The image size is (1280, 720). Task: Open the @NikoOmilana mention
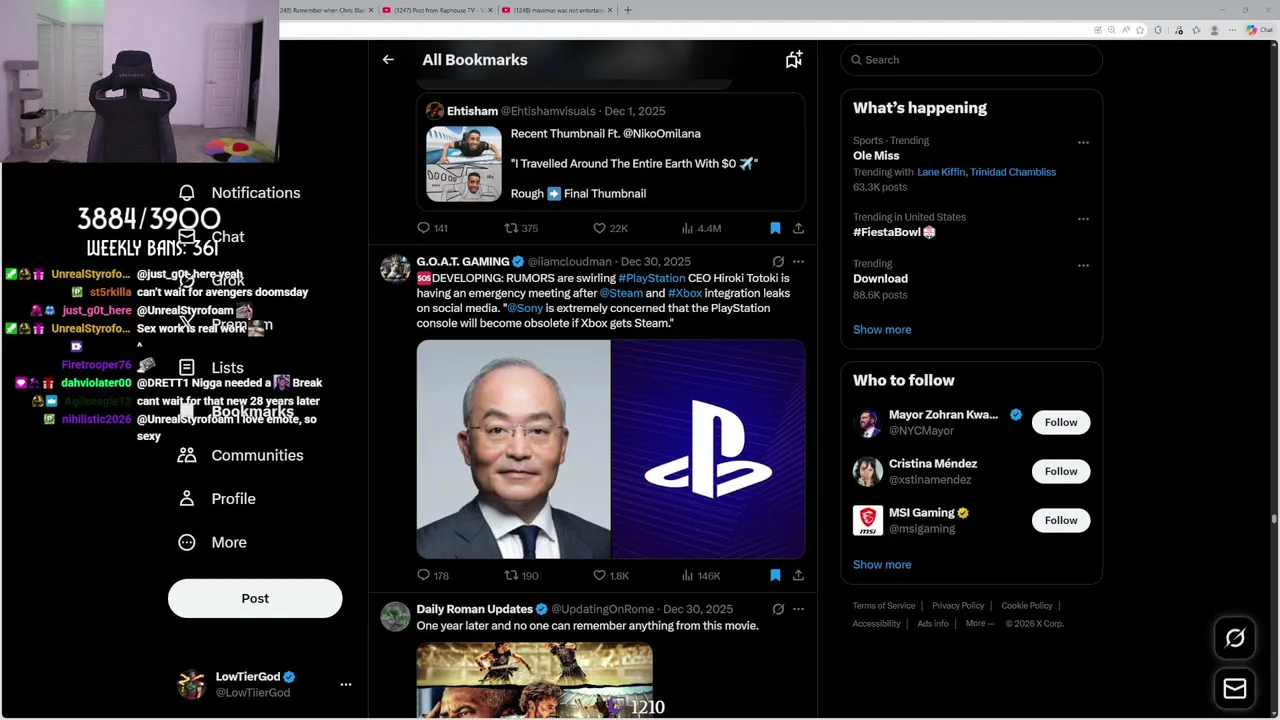(x=662, y=133)
